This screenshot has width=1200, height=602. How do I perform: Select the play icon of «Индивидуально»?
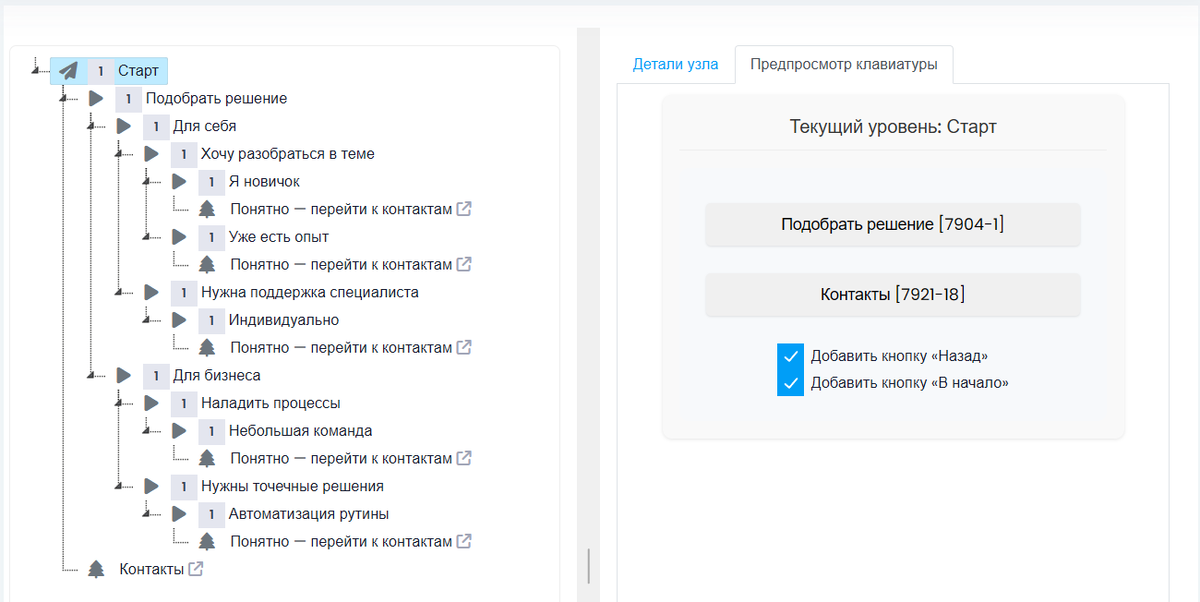point(178,320)
